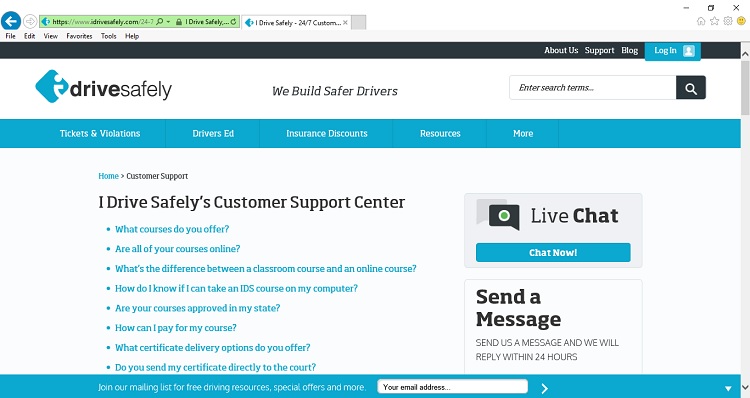Click the site search magnifier button

[691, 88]
